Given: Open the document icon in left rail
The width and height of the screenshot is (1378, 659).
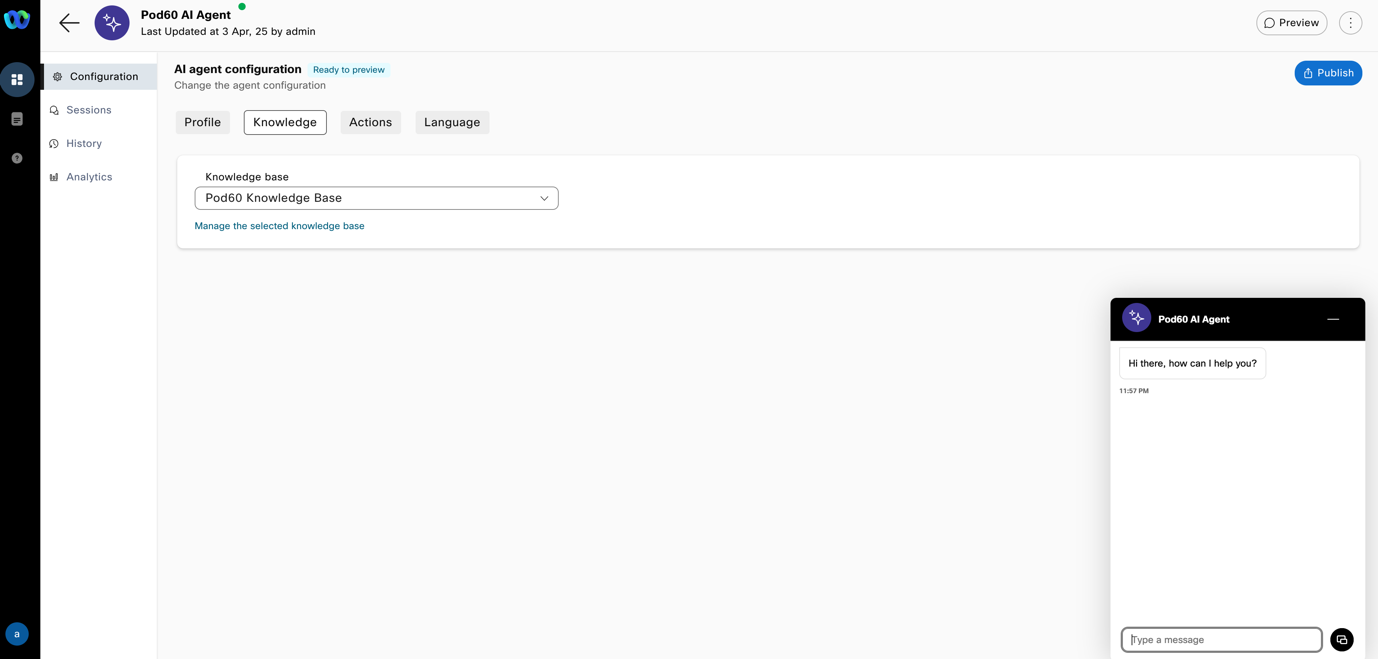Looking at the screenshot, I should (17, 119).
